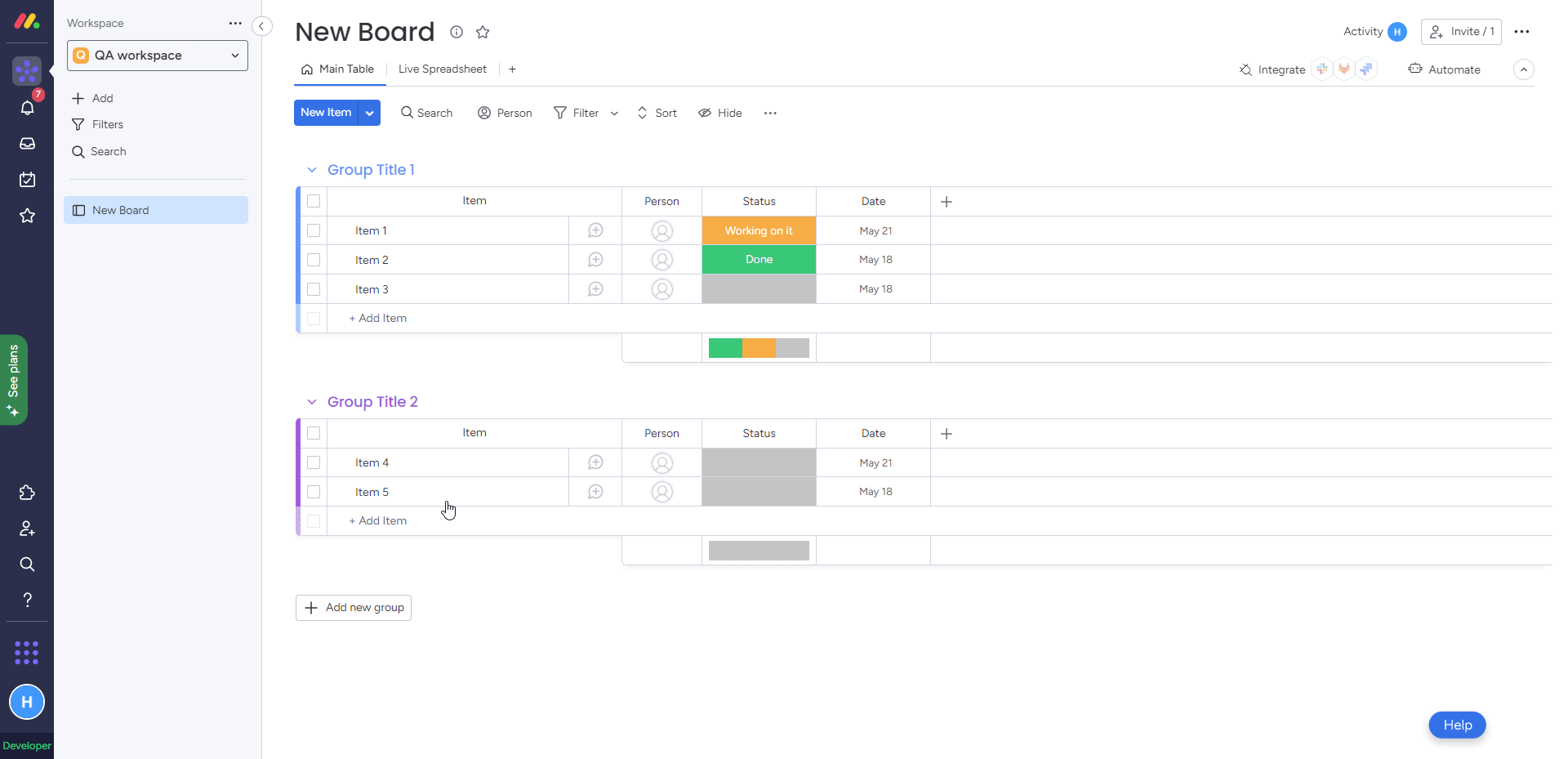Tick the Item 4 checkbox
The width and height of the screenshot is (1568, 759).
pos(314,462)
